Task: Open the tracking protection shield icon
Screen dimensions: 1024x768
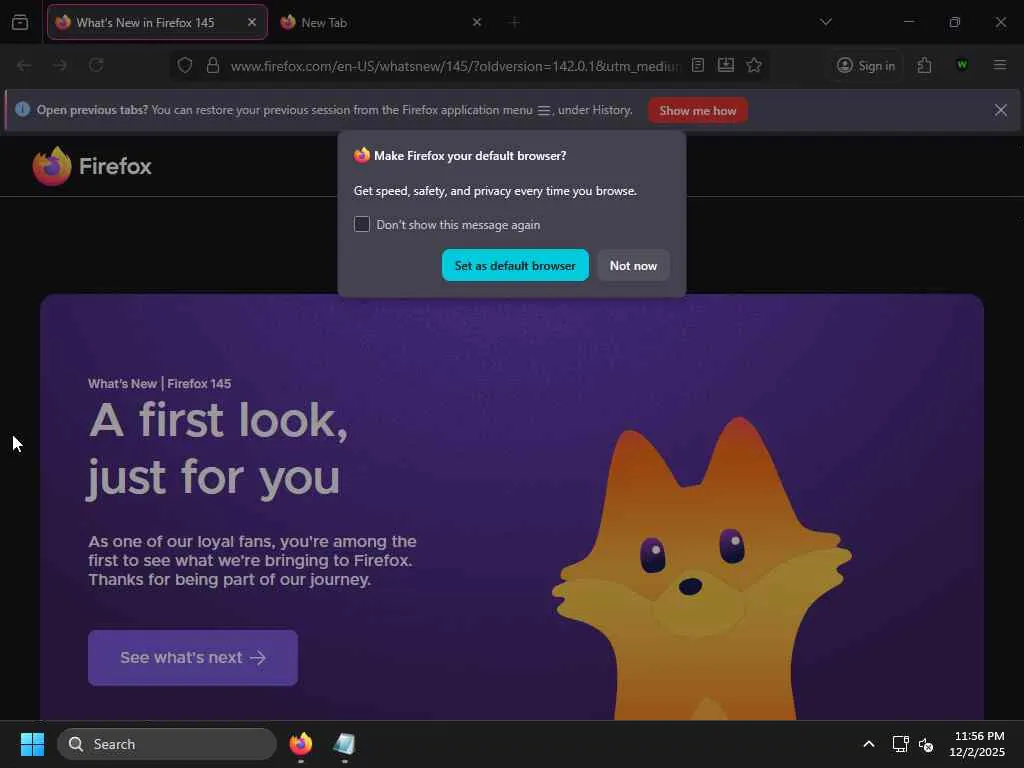Action: click(x=185, y=65)
